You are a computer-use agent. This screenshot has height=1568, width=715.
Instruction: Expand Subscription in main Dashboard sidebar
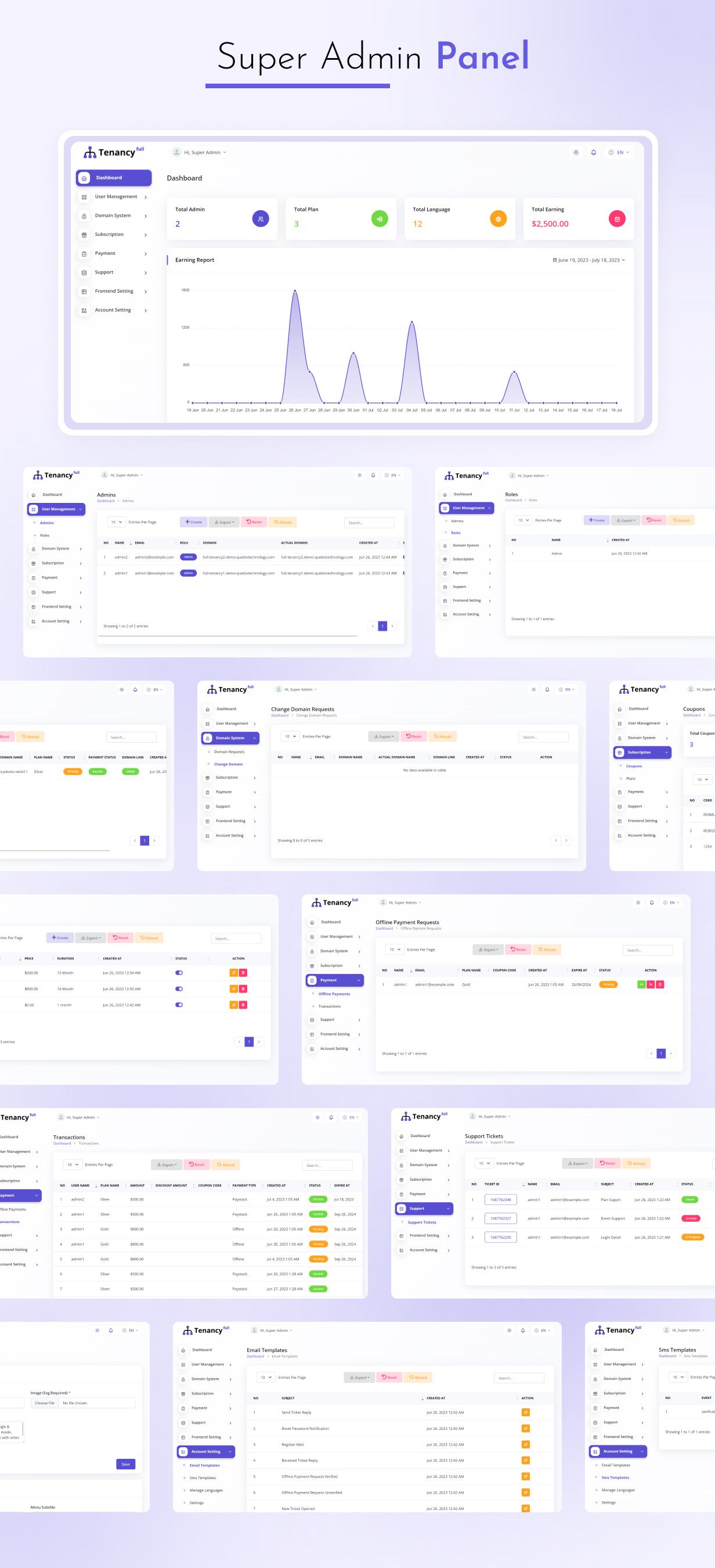click(114, 235)
